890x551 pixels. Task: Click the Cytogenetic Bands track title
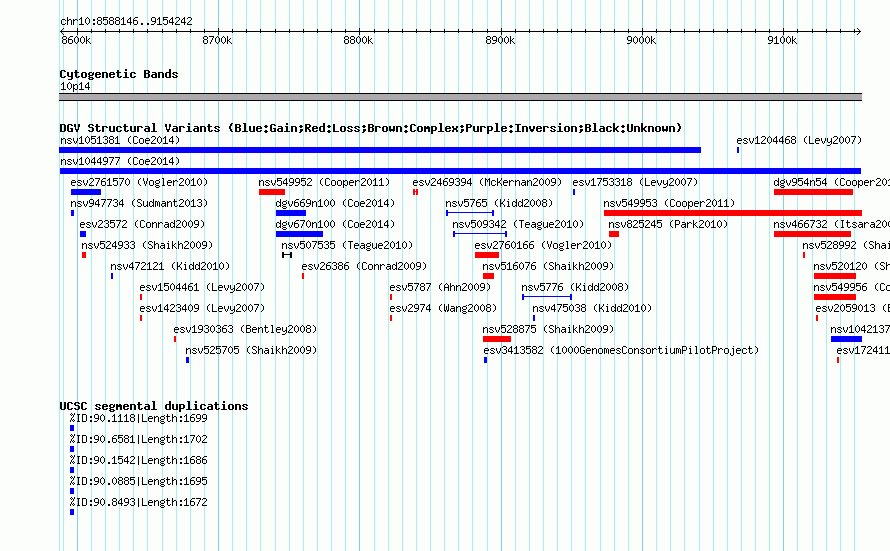(x=119, y=74)
